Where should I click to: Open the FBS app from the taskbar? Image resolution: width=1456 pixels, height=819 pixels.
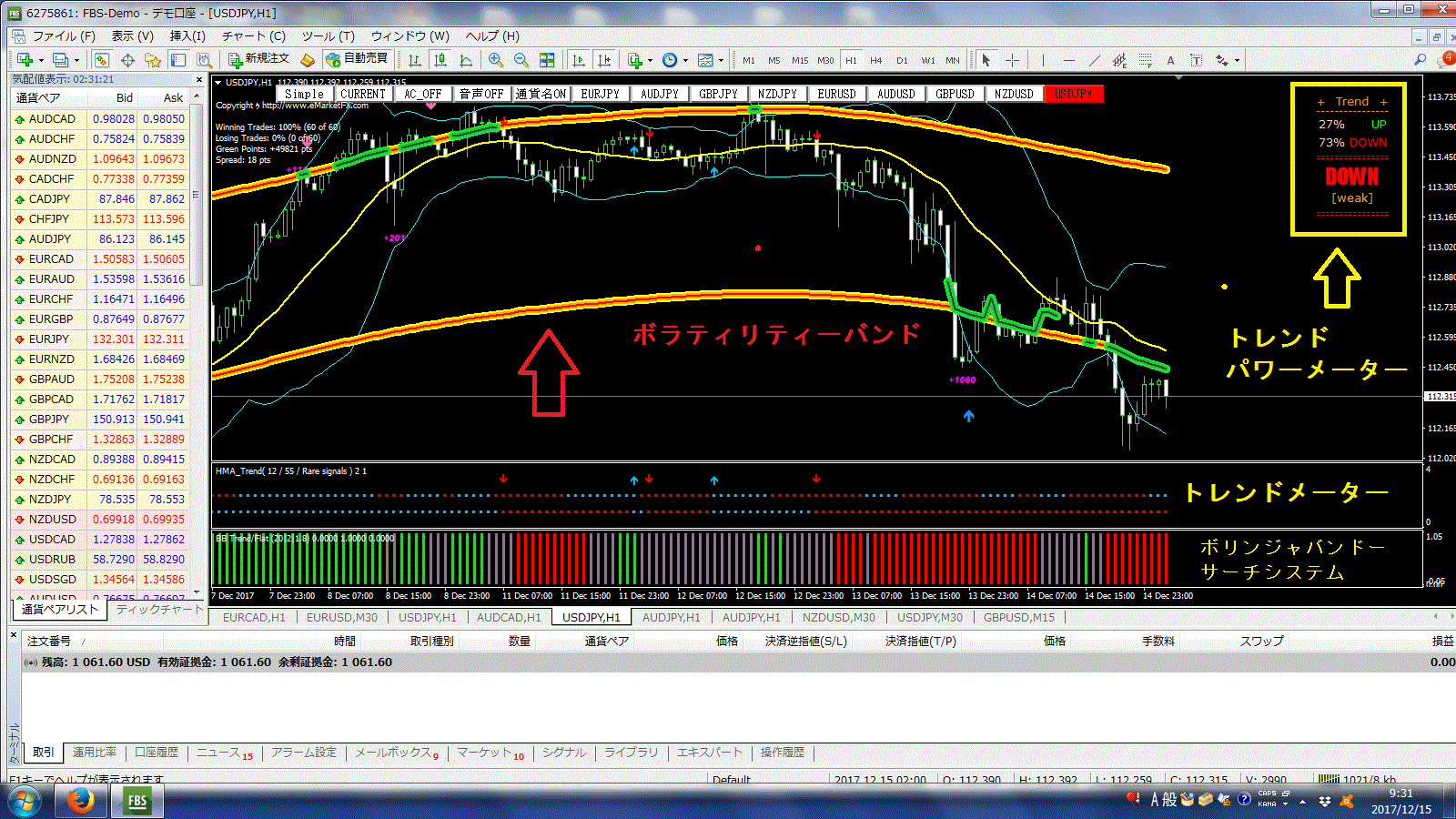click(x=137, y=802)
